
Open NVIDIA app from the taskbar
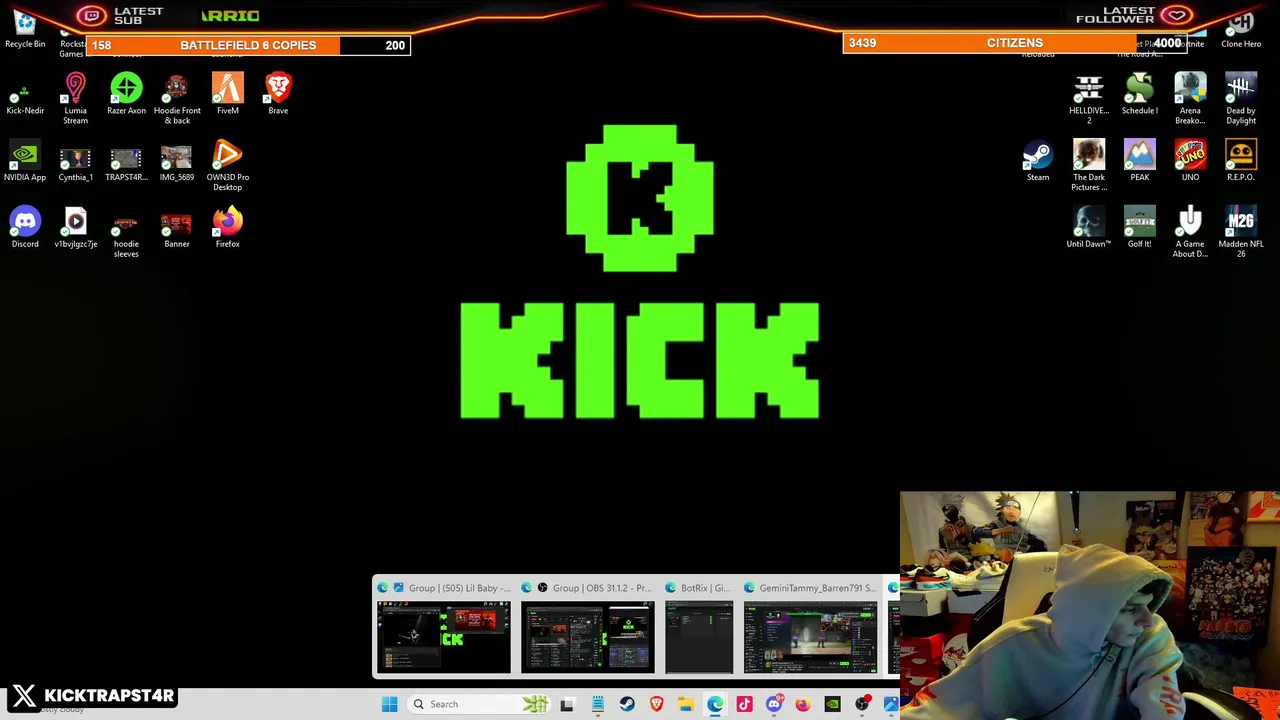(832, 704)
